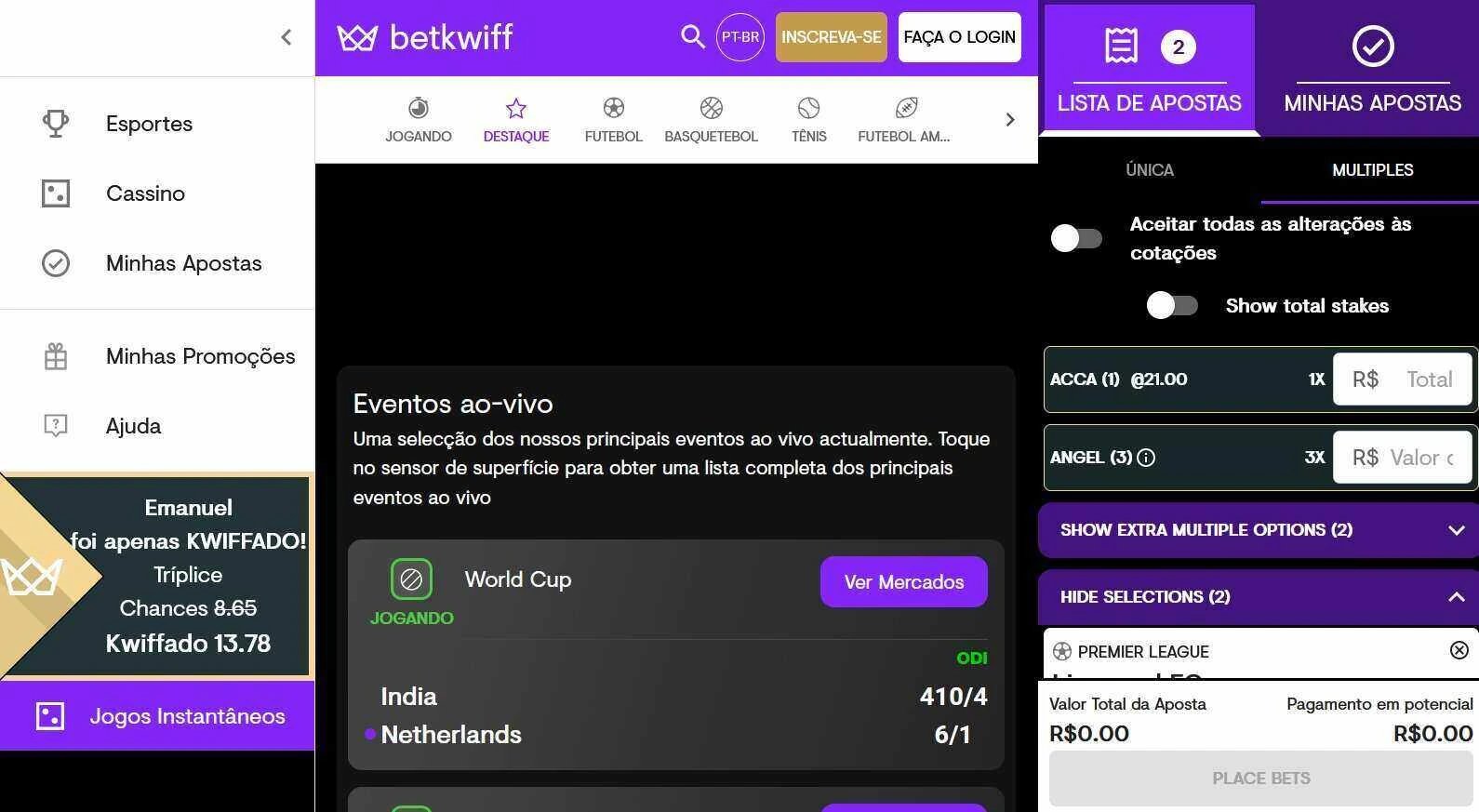Image resolution: width=1479 pixels, height=812 pixels.
Task: Open the Basquetebol sport icon
Action: coord(712,108)
